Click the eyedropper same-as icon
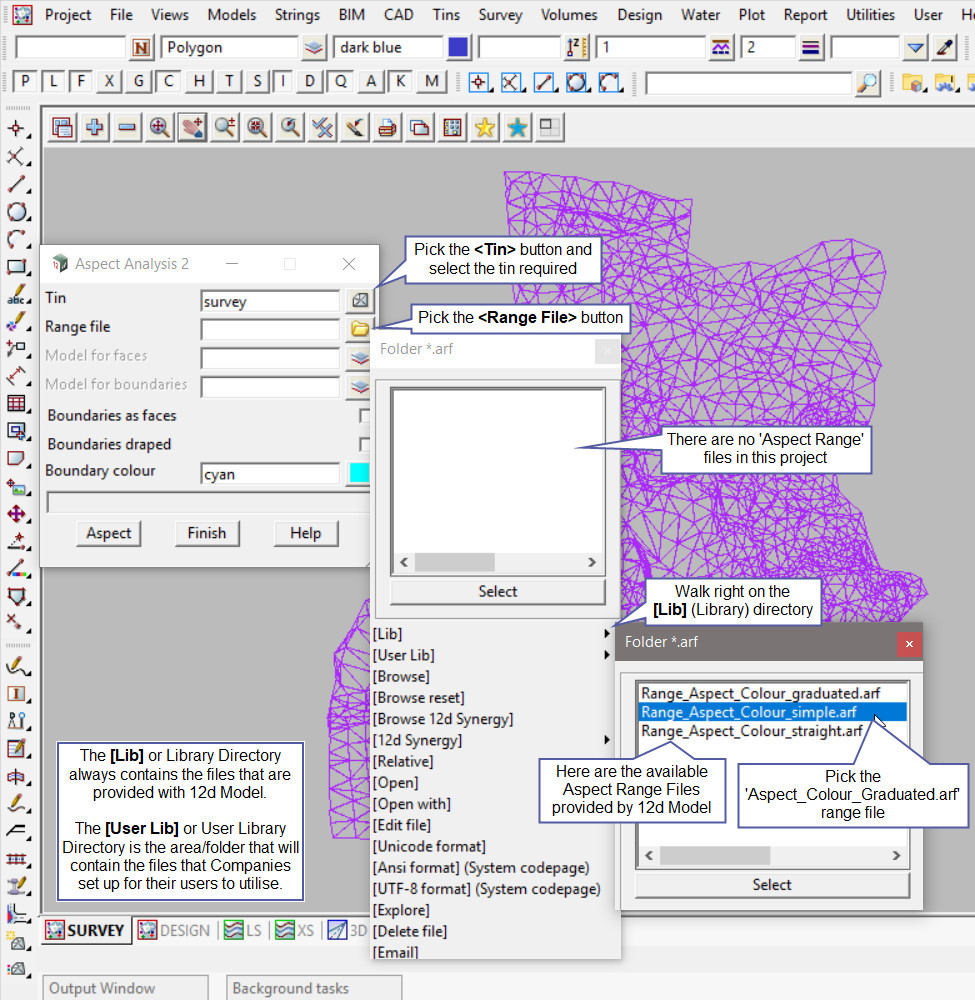The image size is (975, 1000). coord(944,48)
